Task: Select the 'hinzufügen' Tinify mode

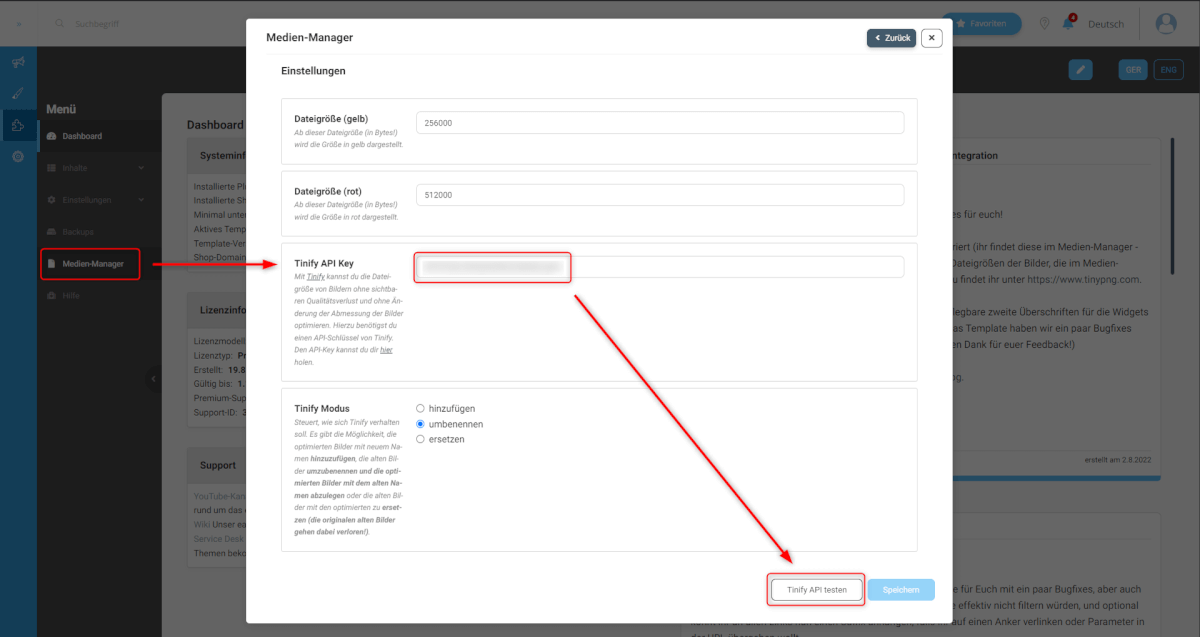Action: (420, 408)
